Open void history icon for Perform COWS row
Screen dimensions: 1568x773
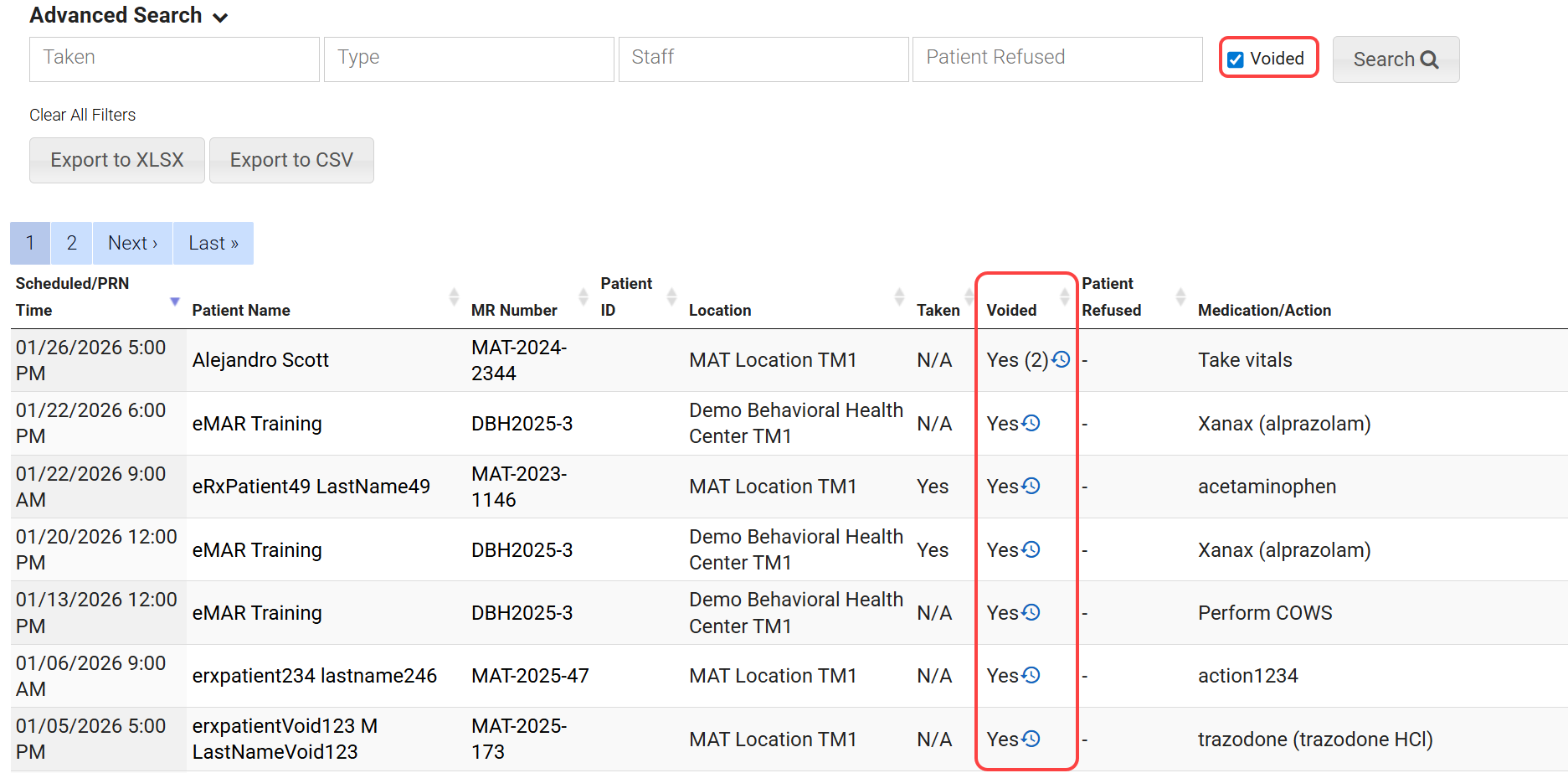click(1031, 612)
